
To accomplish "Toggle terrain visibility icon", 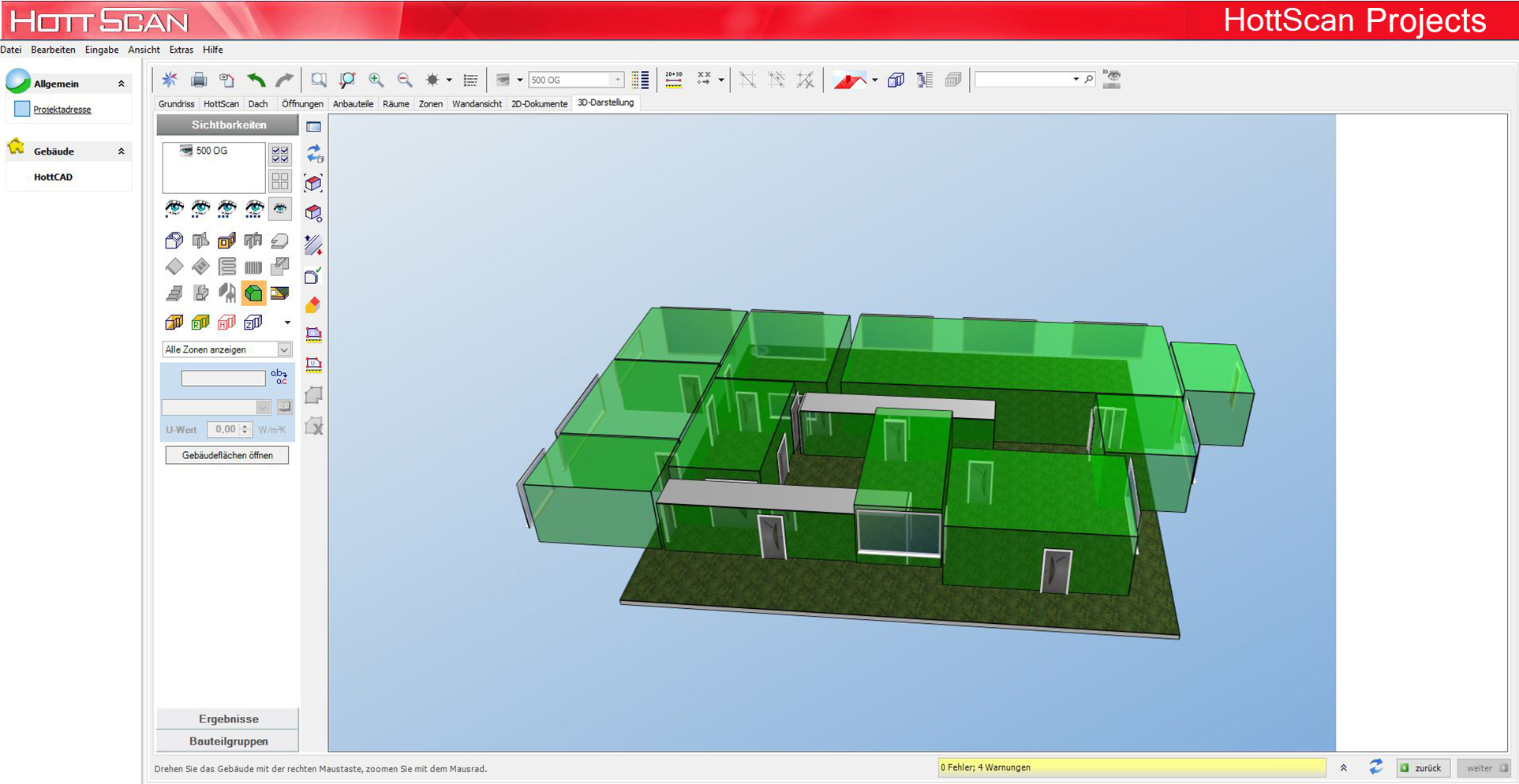I will pyautogui.click(x=279, y=293).
